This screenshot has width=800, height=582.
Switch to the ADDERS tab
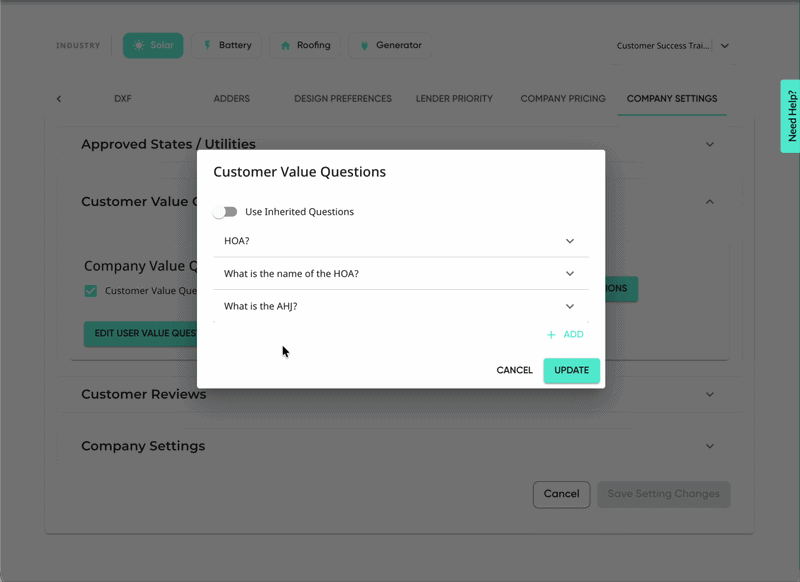(232, 98)
